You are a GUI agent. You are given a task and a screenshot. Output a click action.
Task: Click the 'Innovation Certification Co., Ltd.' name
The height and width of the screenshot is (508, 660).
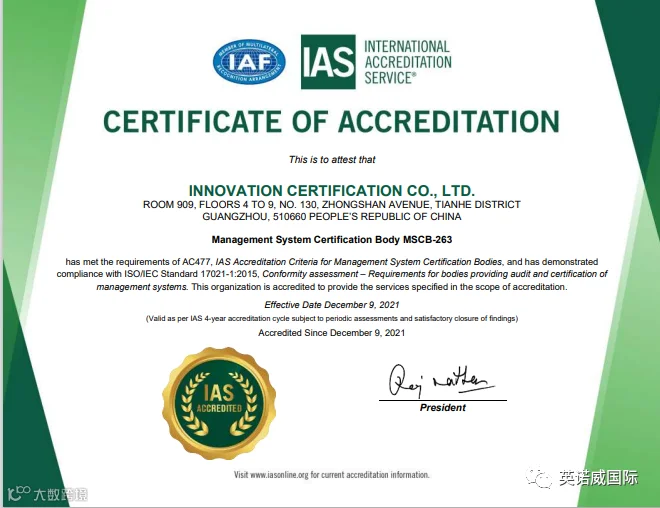[332, 191]
